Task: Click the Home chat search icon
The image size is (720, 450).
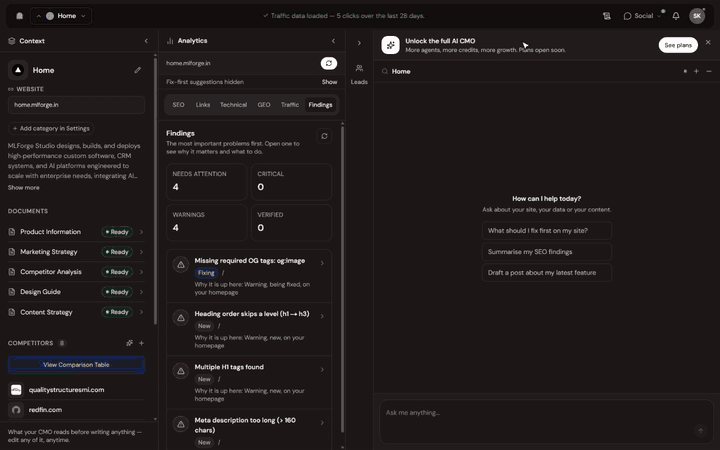Action: click(385, 72)
